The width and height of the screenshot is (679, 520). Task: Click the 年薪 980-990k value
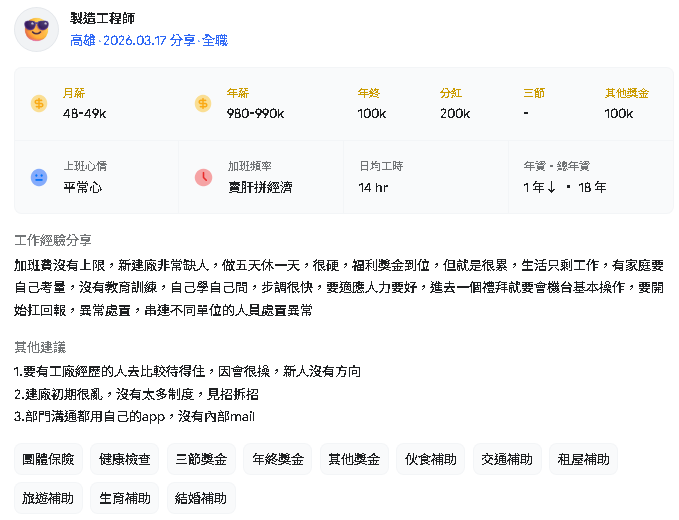[x=255, y=113]
